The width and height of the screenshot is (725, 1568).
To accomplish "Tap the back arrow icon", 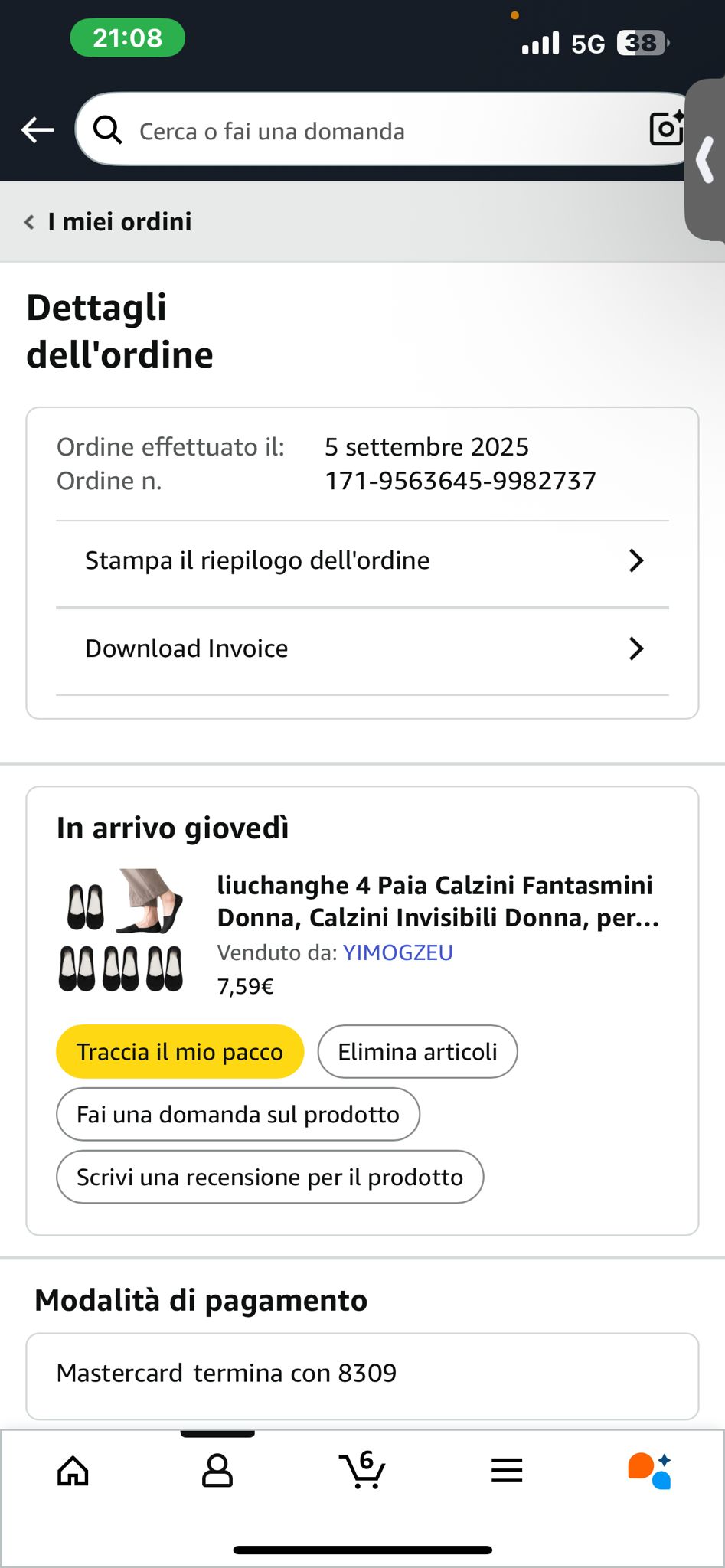I will click(x=38, y=130).
